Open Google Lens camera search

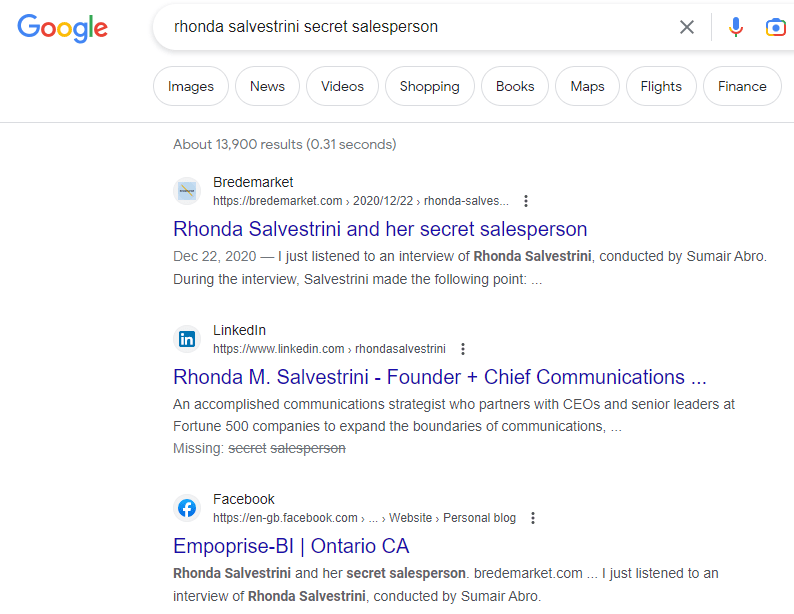pyautogui.click(x=775, y=27)
